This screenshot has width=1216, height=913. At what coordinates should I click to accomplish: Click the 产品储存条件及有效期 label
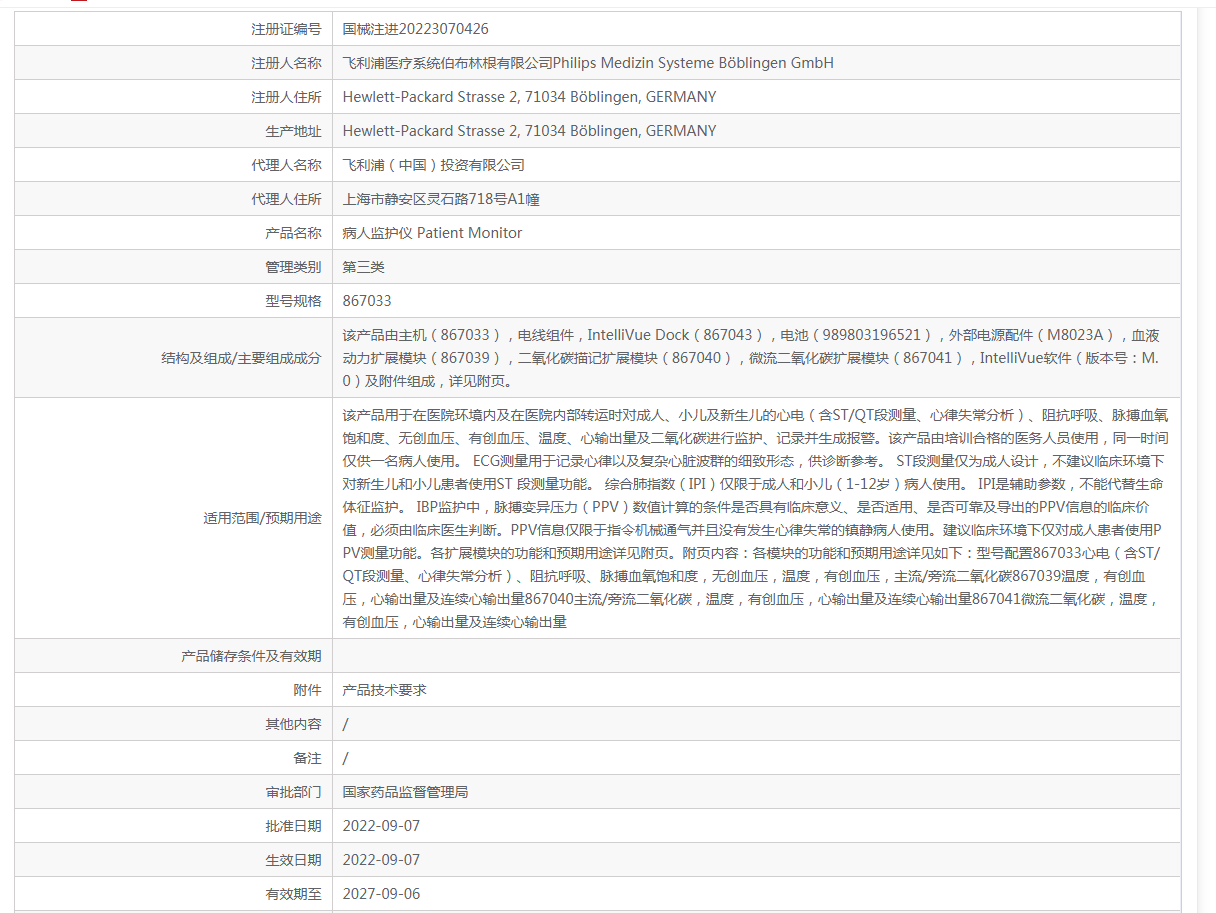(x=251, y=656)
